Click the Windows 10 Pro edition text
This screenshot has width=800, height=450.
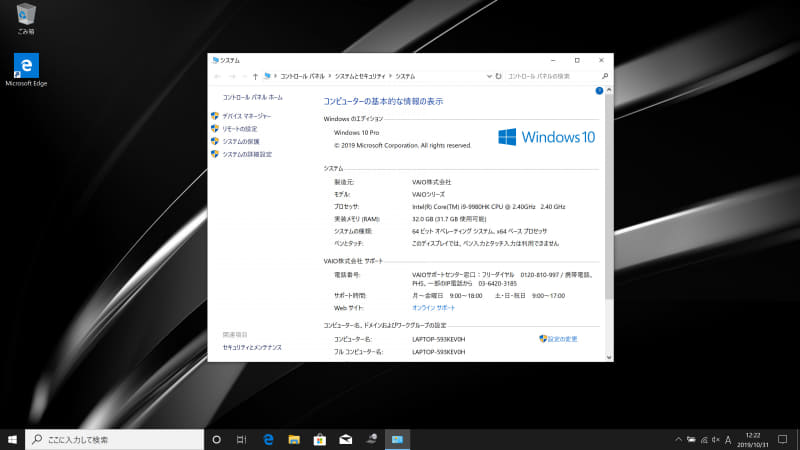(356, 133)
